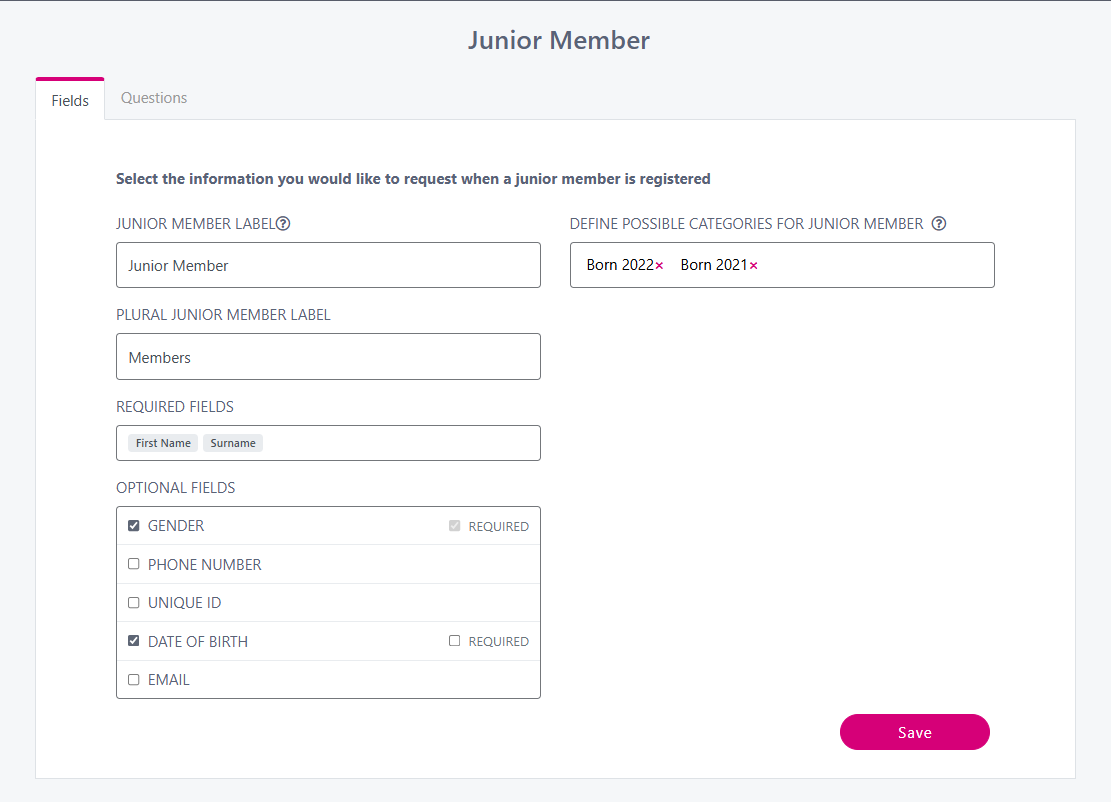1111x802 pixels.
Task: Uncheck the Date of Birth field
Action: pyautogui.click(x=133, y=641)
